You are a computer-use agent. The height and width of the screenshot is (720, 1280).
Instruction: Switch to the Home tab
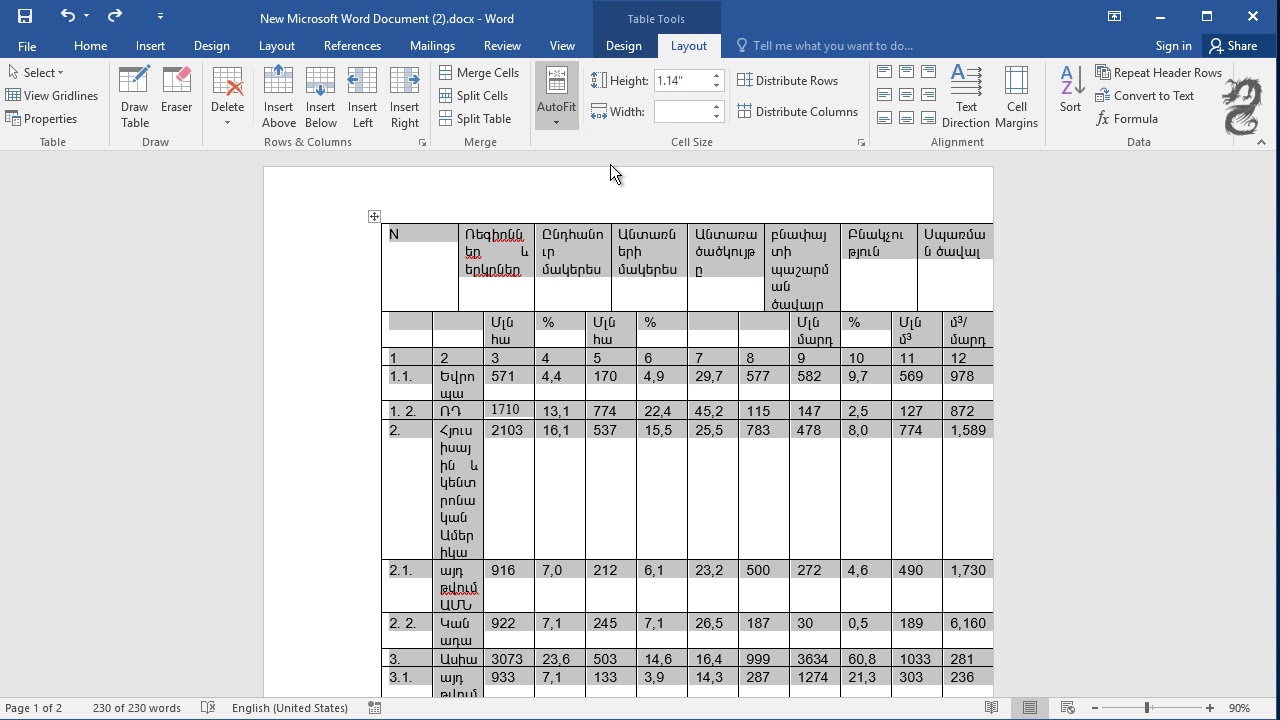pyautogui.click(x=90, y=46)
